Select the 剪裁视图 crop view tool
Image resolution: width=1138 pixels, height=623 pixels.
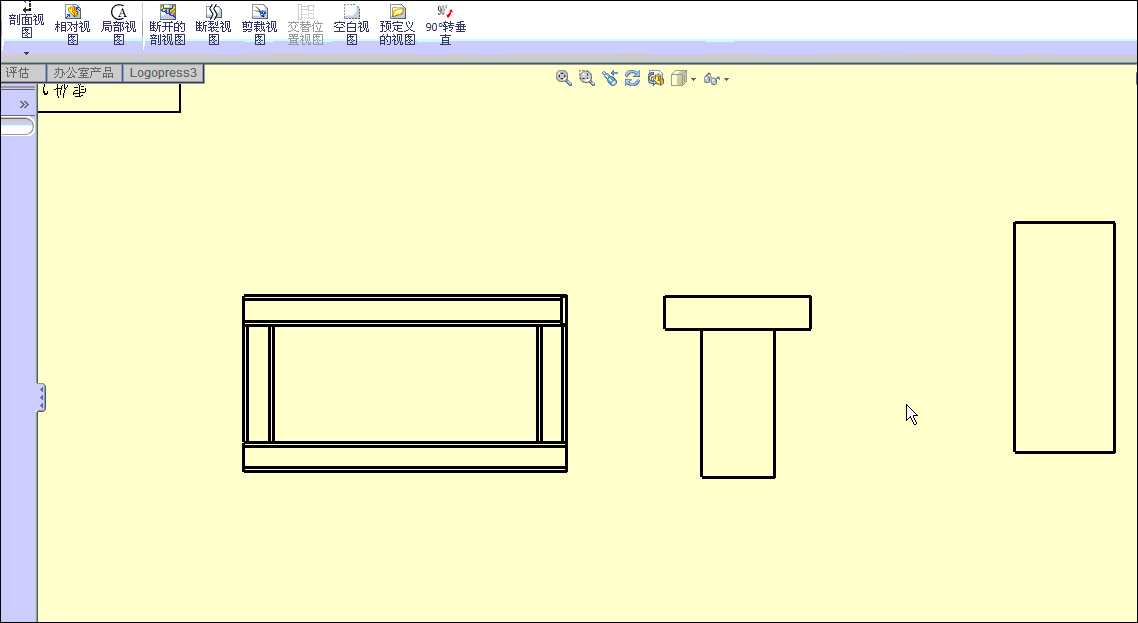(259, 24)
